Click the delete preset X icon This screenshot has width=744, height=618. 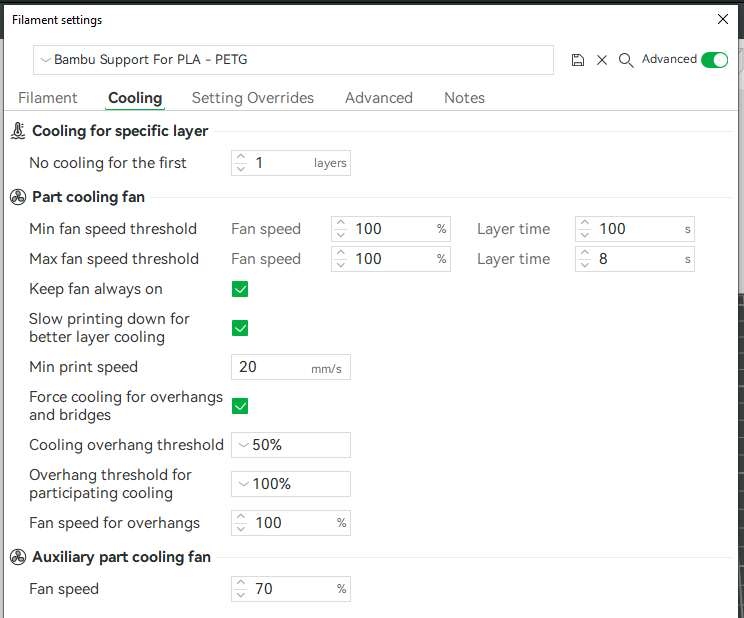[602, 60]
